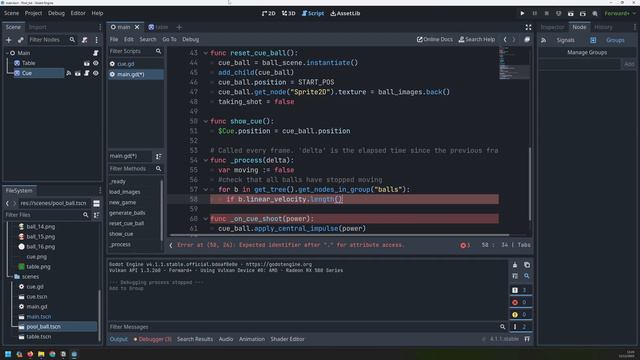Select cue.gd in script list
Image resolution: width=640 pixels, height=360 pixels.
coord(136,64)
